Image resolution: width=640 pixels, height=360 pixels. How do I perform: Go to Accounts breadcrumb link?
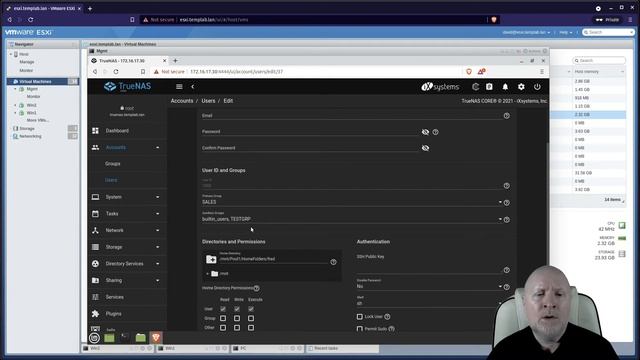point(182,101)
